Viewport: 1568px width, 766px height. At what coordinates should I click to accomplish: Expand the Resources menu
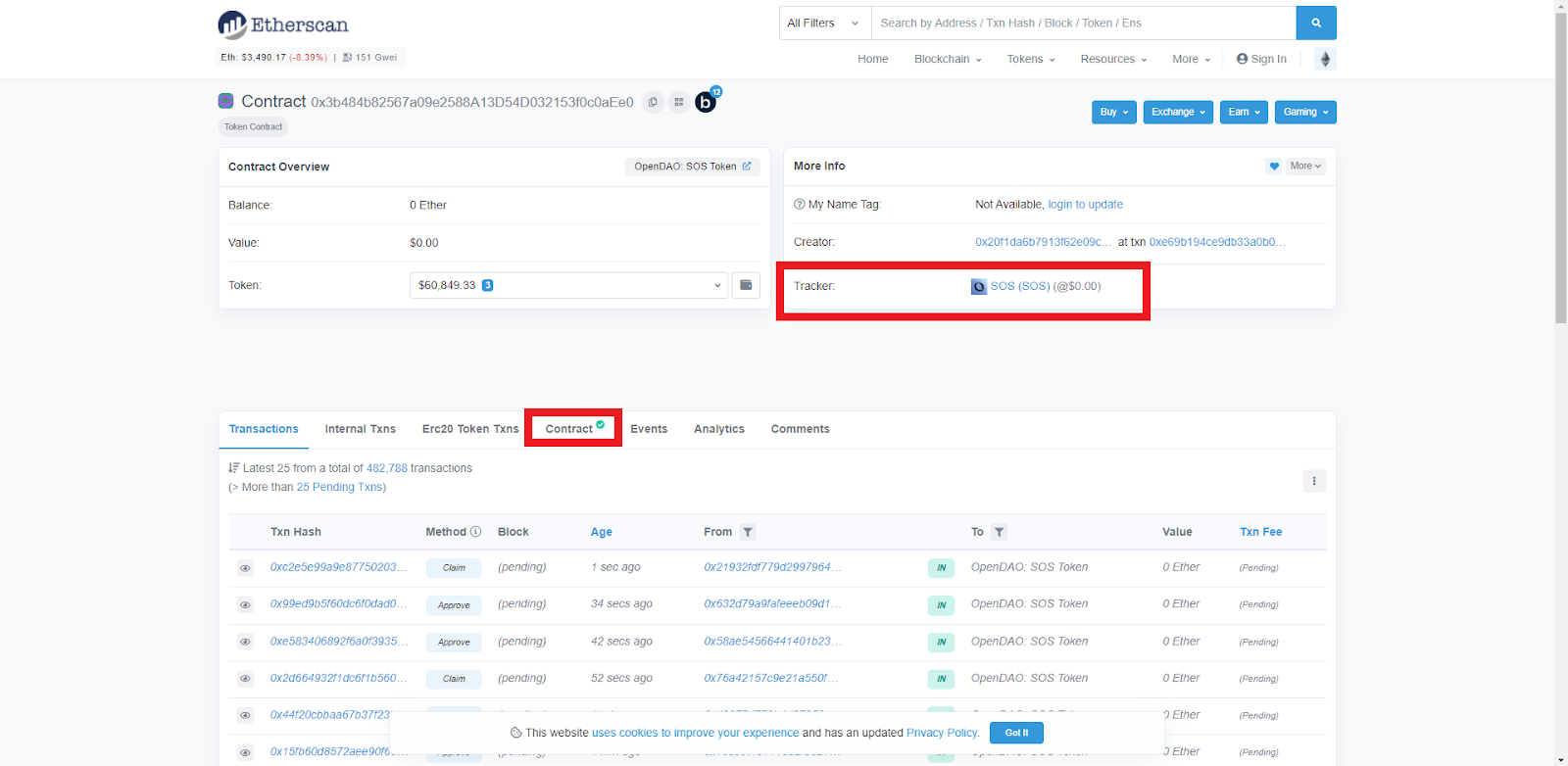click(x=1113, y=59)
